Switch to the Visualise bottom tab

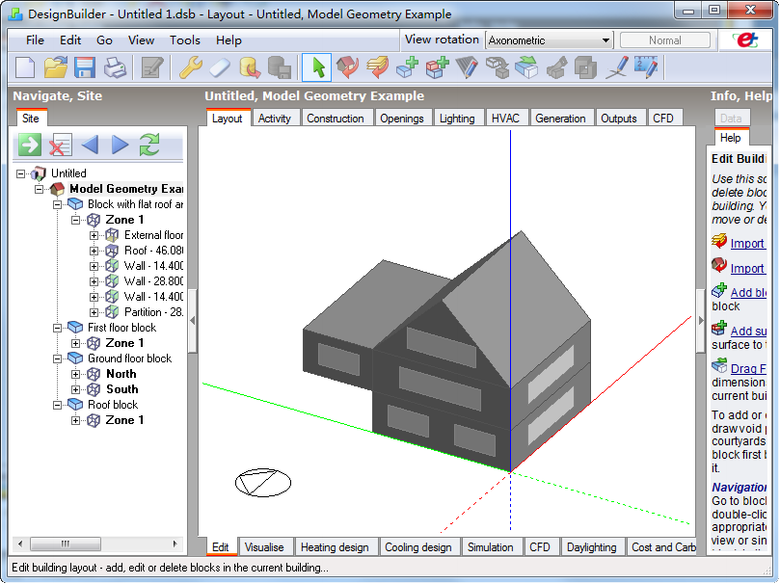click(264, 547)
